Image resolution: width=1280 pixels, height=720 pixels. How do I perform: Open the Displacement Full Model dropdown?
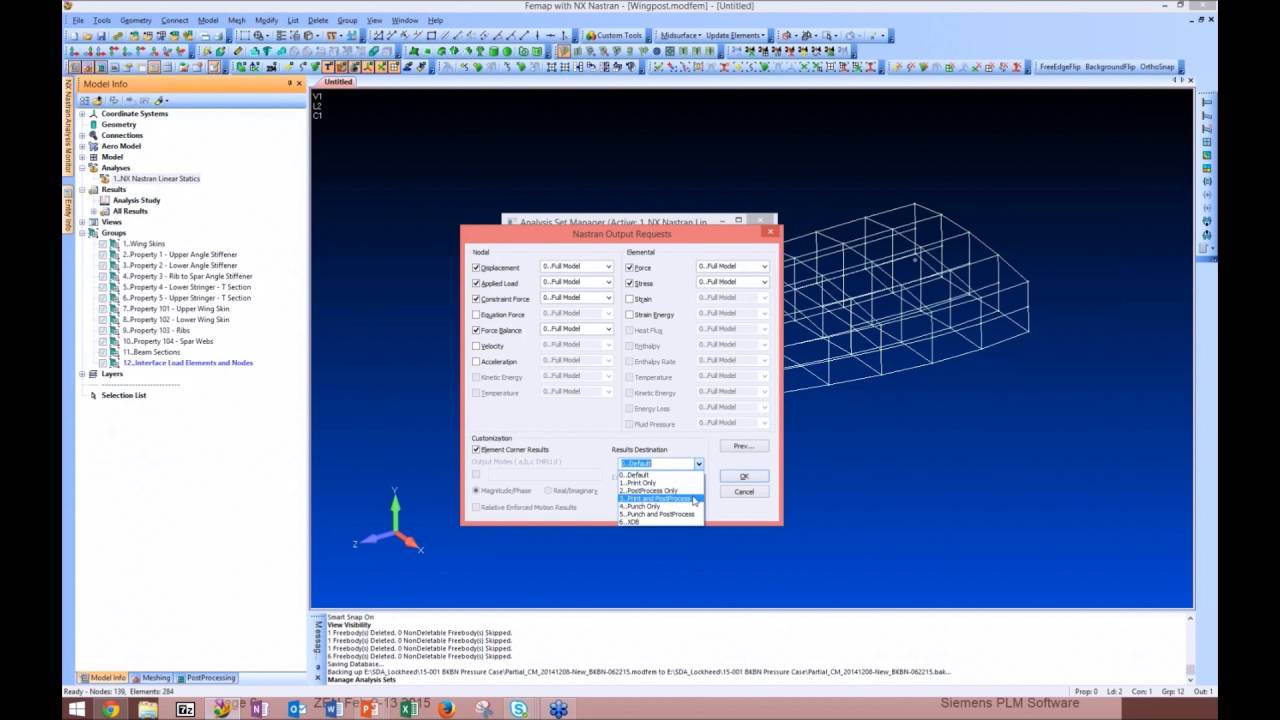pos(577,266)
